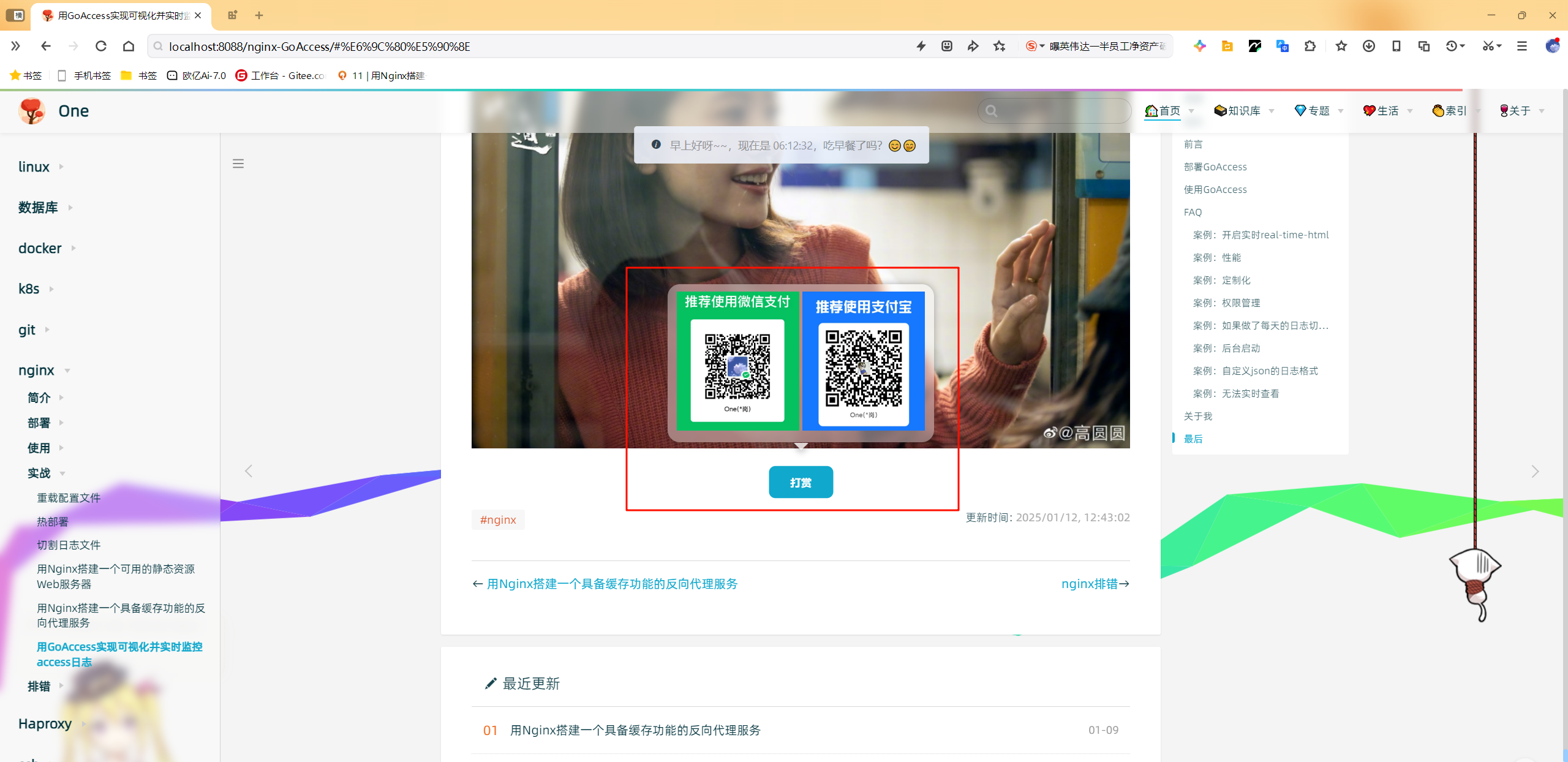The width and height of the screenshot is (1568, 762).
Task: Jump to 关于我 in outline
Action: 1197,416
